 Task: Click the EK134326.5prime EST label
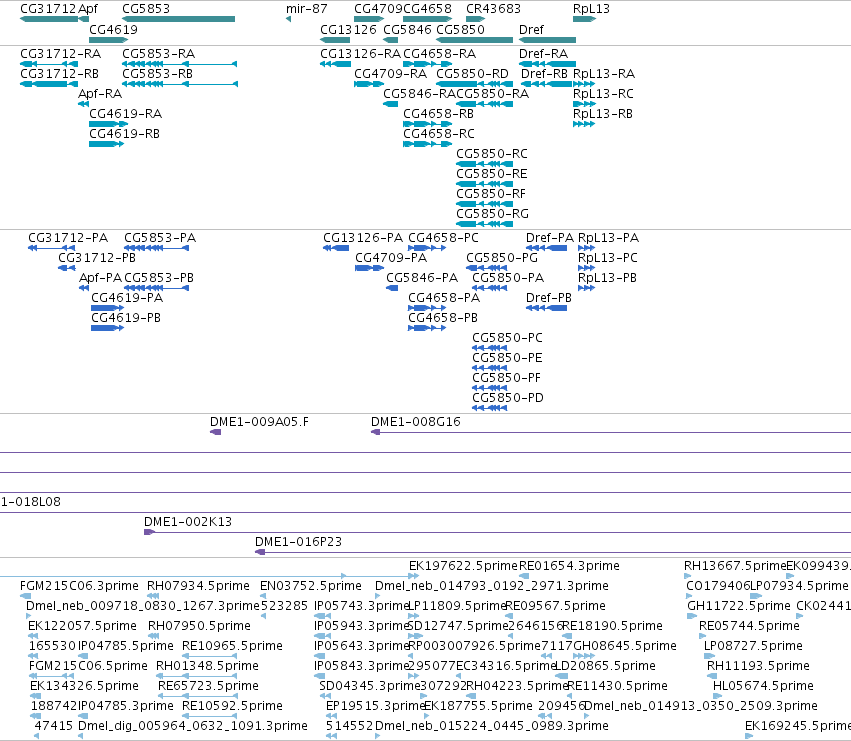point(84,686)
